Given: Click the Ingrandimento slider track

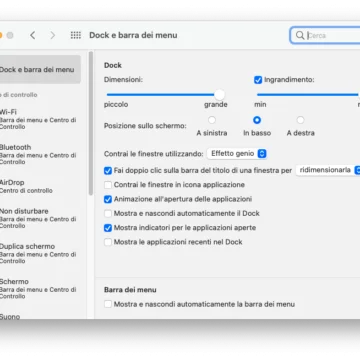Looking at the screenshot, I should [307, 95].
